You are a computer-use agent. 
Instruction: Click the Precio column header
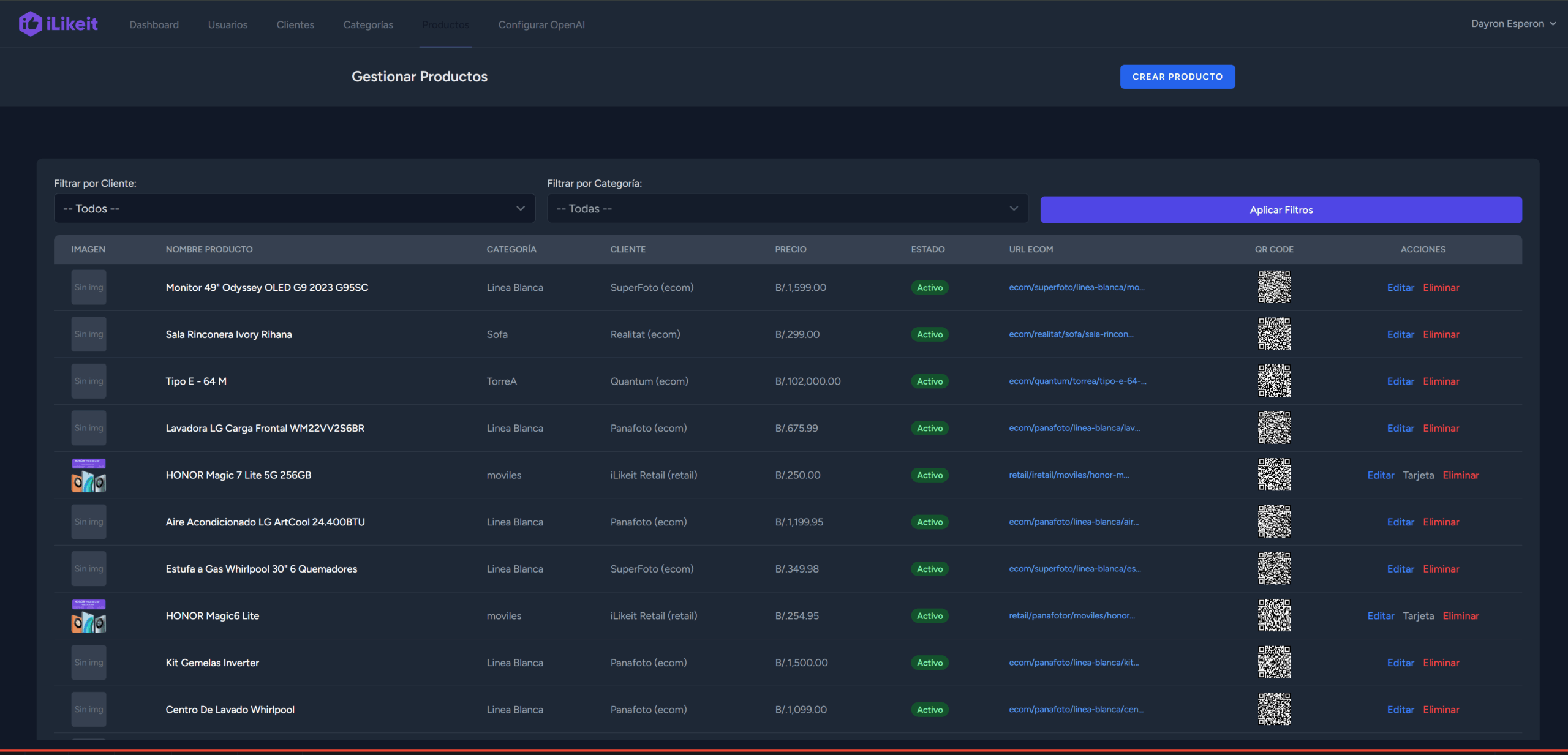coord(790,249)
